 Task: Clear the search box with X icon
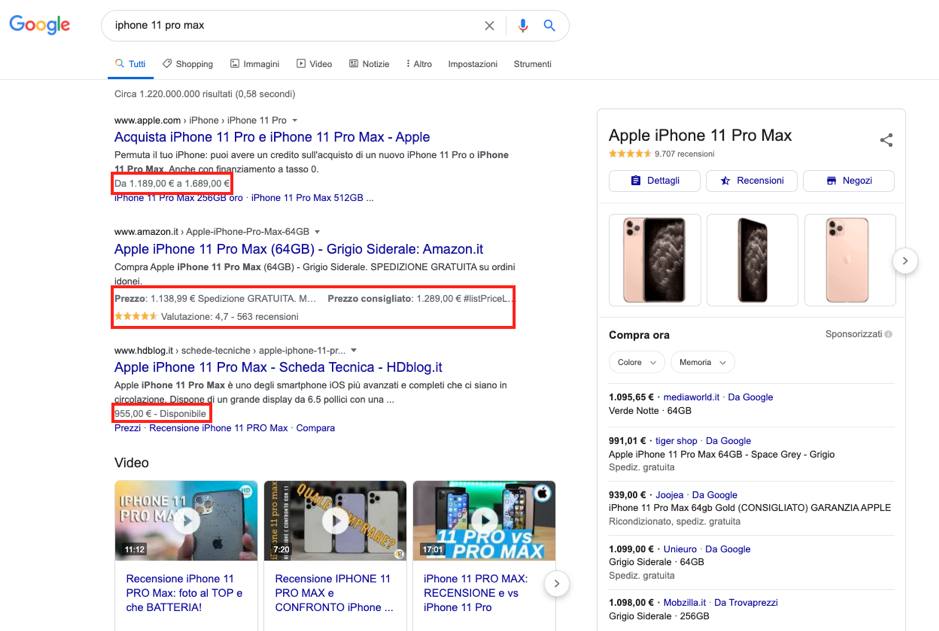(489, 25)
